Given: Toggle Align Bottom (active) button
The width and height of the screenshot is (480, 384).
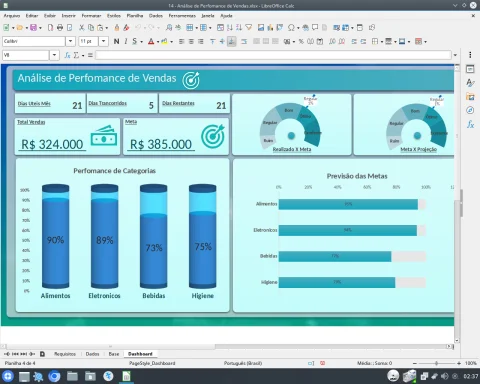Looking at the screenshot, I should (x=232, y=41).
